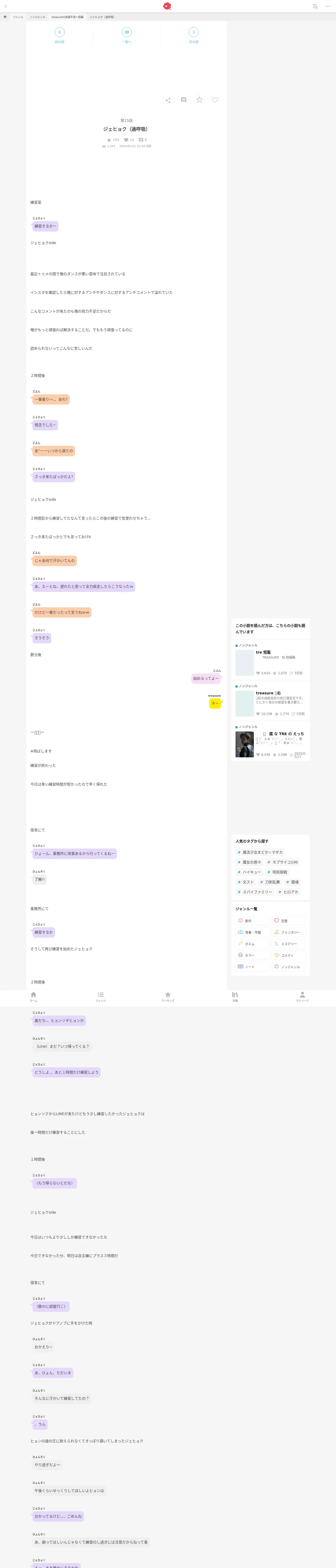Select tag ハイキュー
Viewport: 336px width, 1568px height.
[249, 872]
